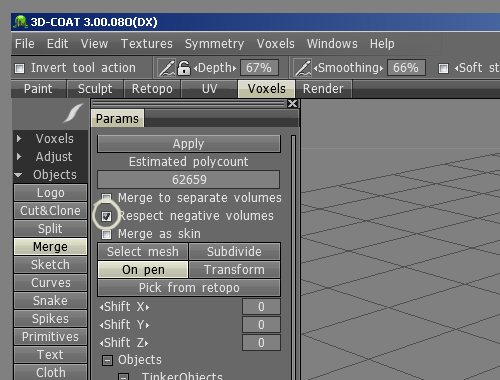
Task: Collapse the Objects tool group
Action: pyautogui.click(x=18, y=175)
